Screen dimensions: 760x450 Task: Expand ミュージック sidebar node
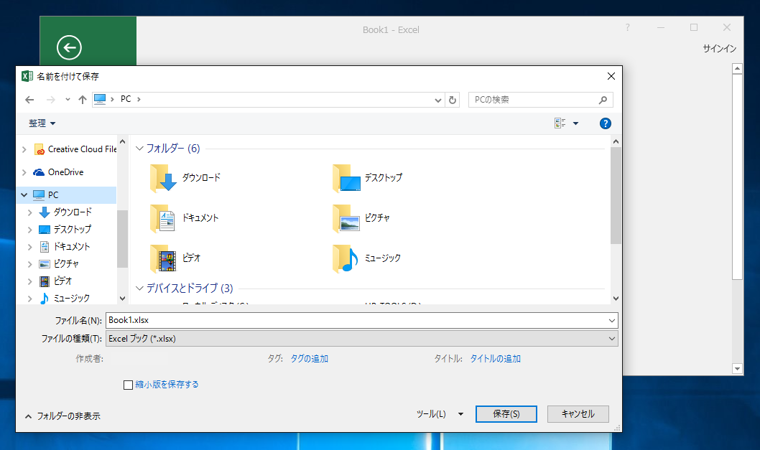pos(30,299)
